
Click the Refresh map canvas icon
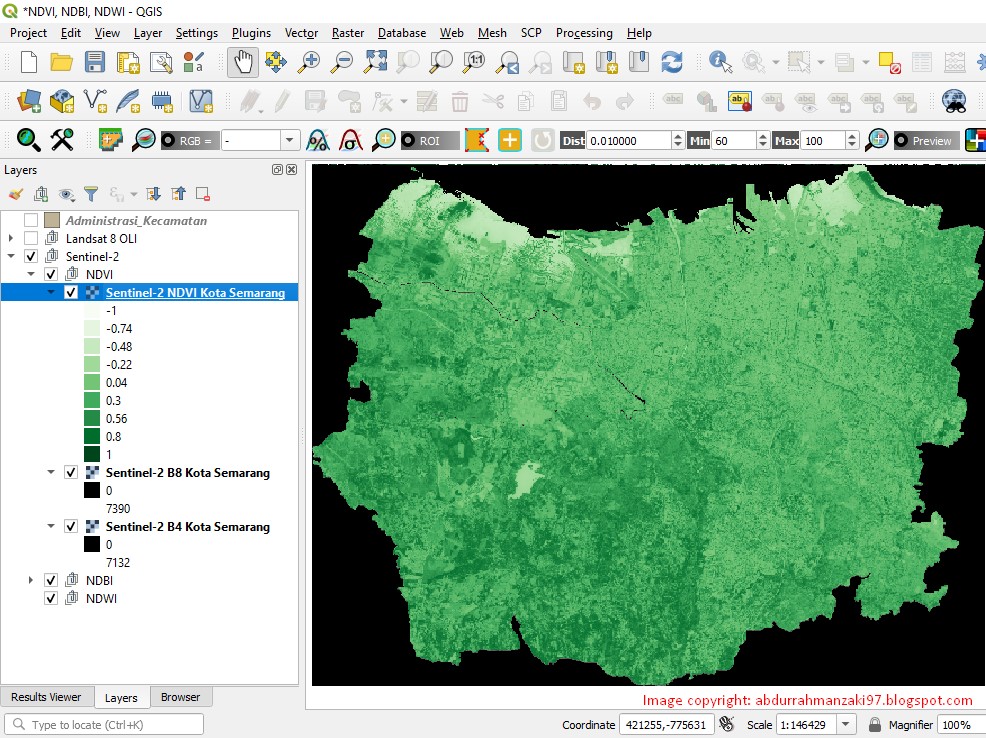673,62
